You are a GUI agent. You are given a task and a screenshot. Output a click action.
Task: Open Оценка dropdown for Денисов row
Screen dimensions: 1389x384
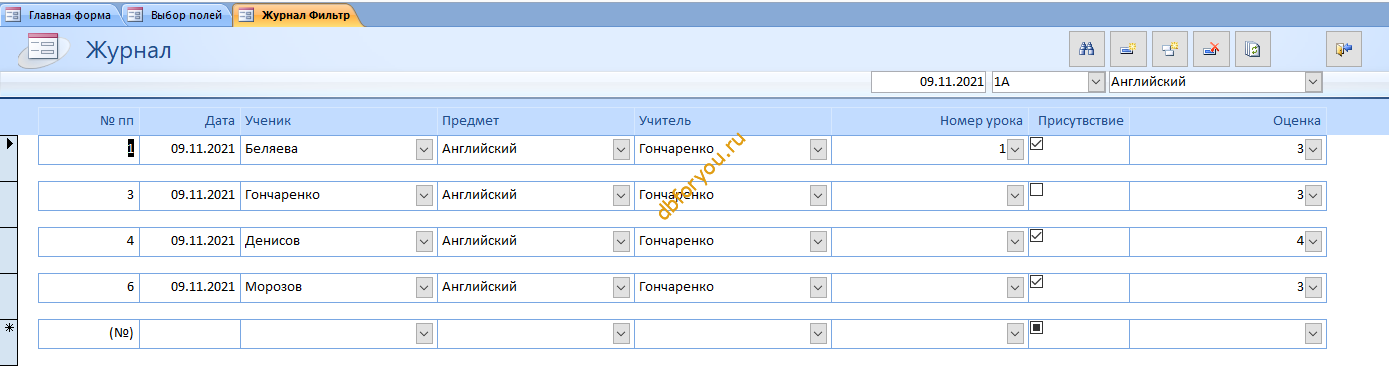(1313, 241)
